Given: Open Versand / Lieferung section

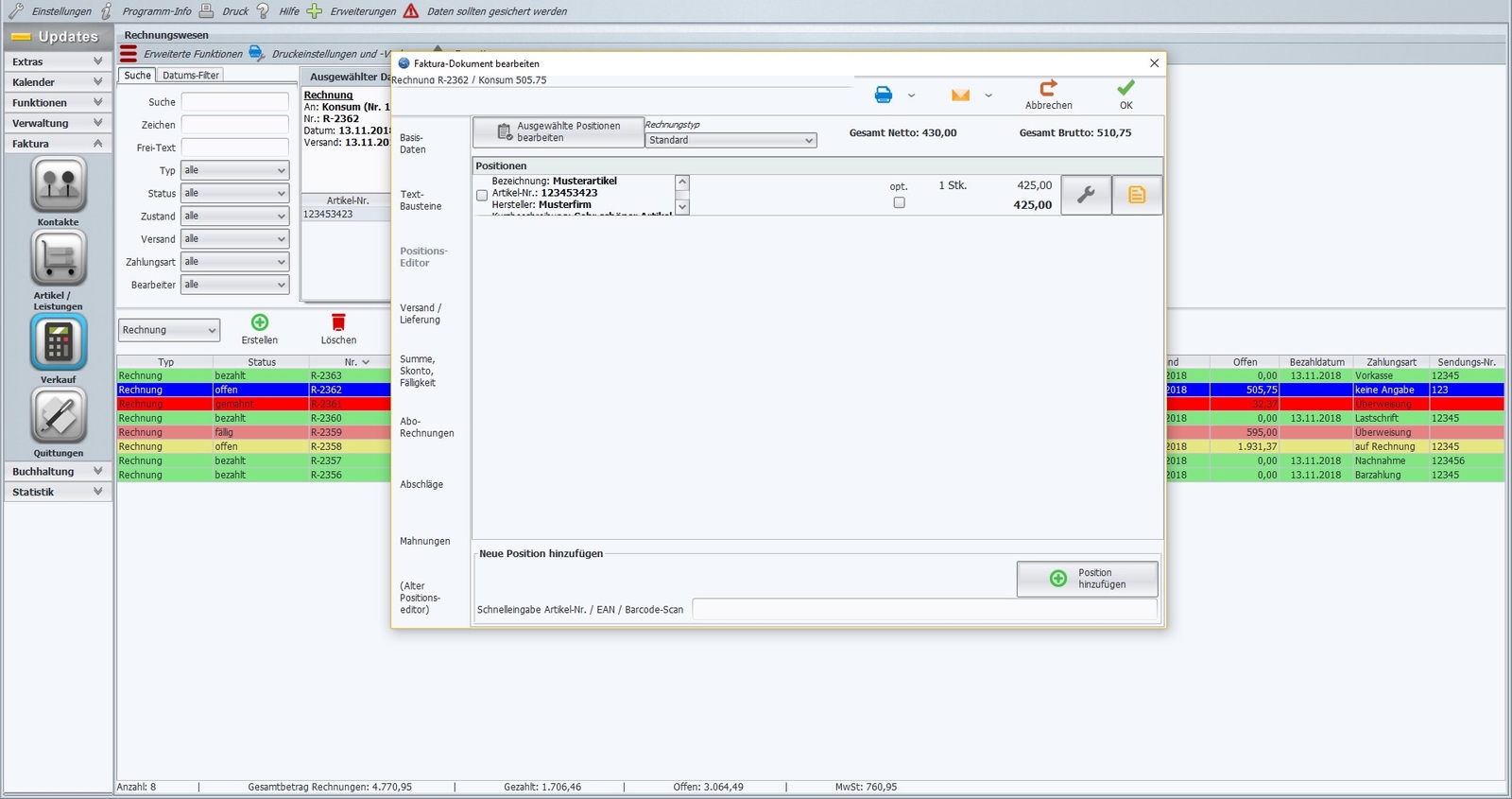Looking at the screenshot, I should point(421,314).
